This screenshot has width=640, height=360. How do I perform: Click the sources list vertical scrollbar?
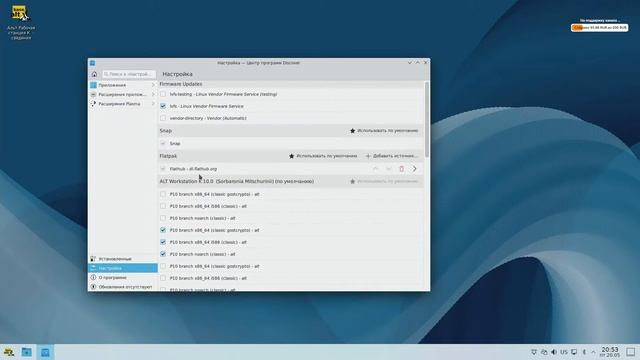tap(427, 119)
